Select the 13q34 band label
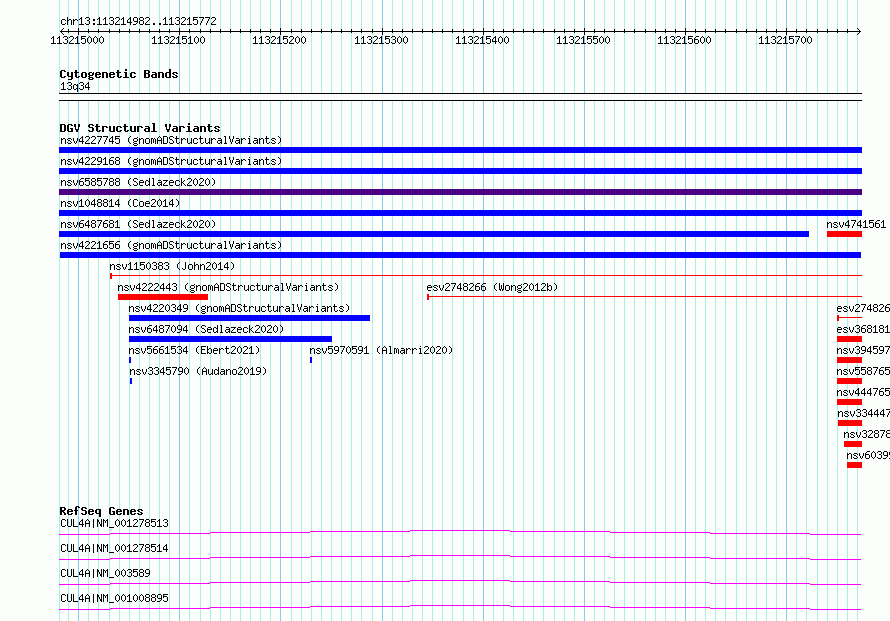The width and height of the screenshot is (890, 621). (x=75, y=86)
